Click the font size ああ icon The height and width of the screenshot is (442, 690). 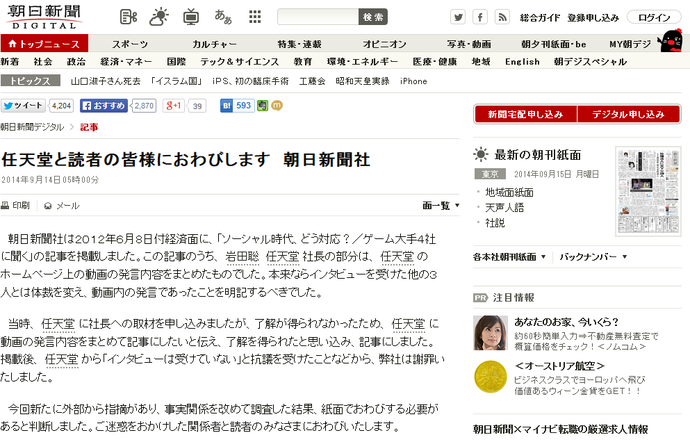(223, 17)
